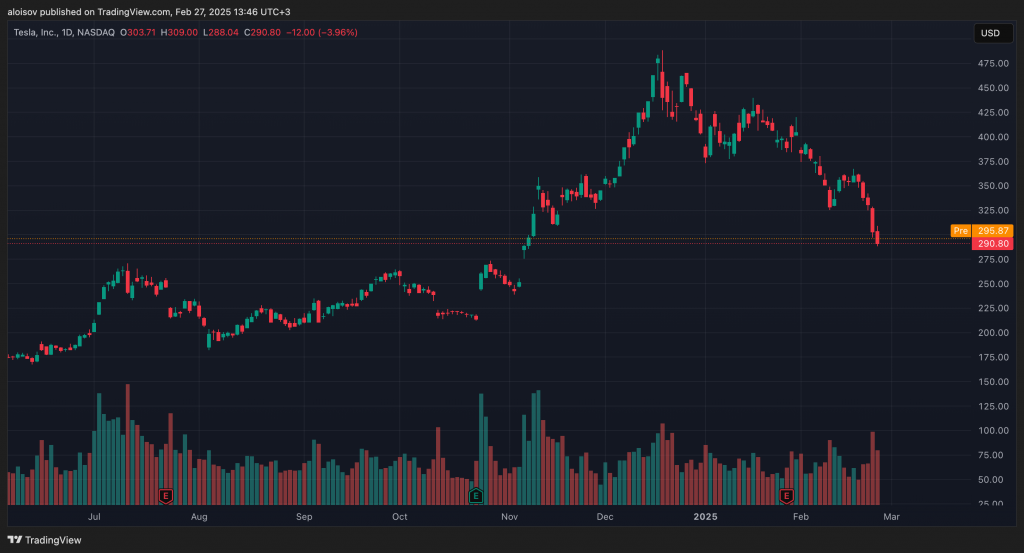Screen dimensions: 1024x553
Task: Click the 150.00 price axis label
Action: coord(993,382)
